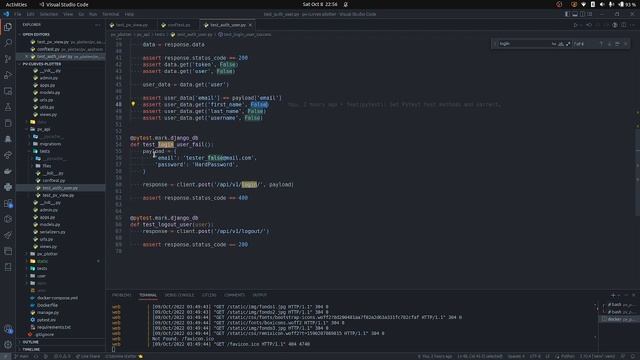Open the Python extension view
Screen dimensions: 640x360
8,187
